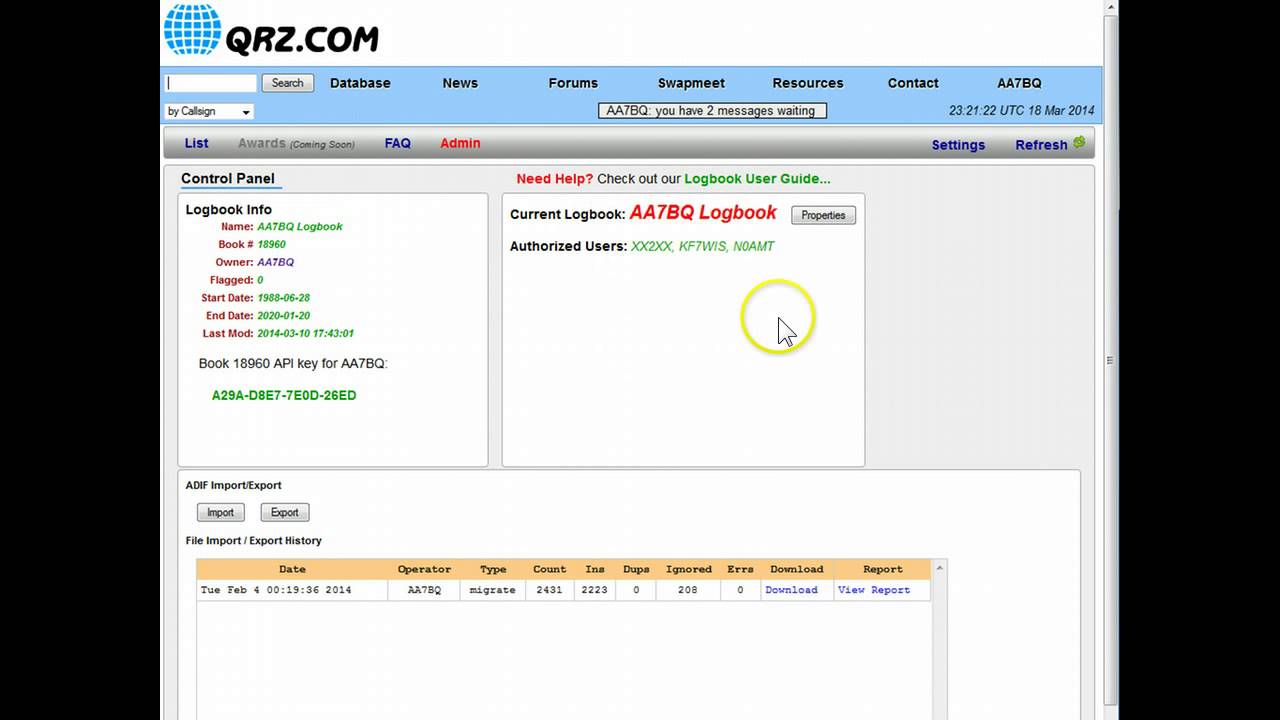Click the Properties button
Viewport: 1280px width, 720px height.
click(823, 215)
